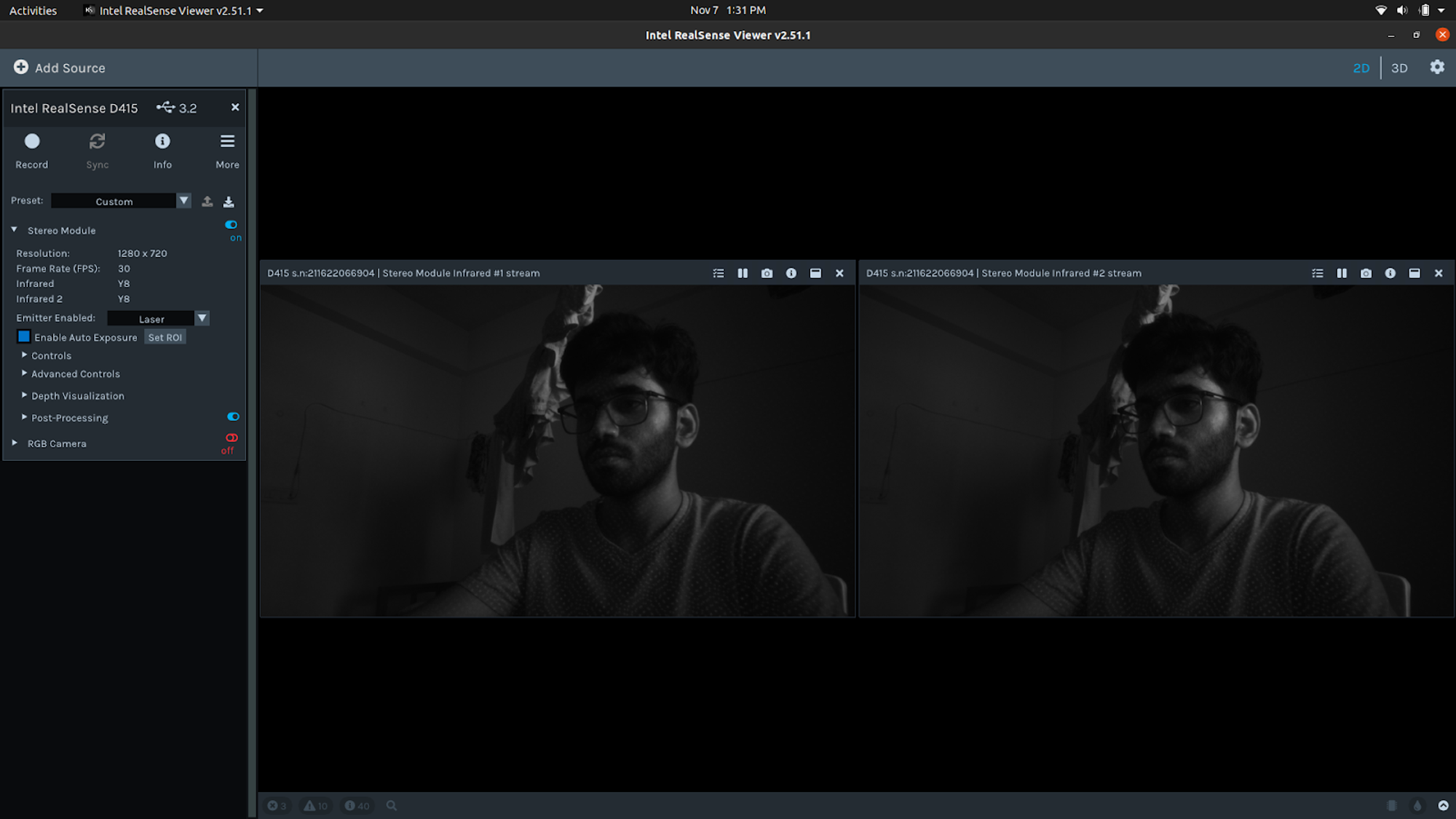This screenshot has height=819, width=1456.
Task: Open the D415 Info panel
Action: (162, 142)
